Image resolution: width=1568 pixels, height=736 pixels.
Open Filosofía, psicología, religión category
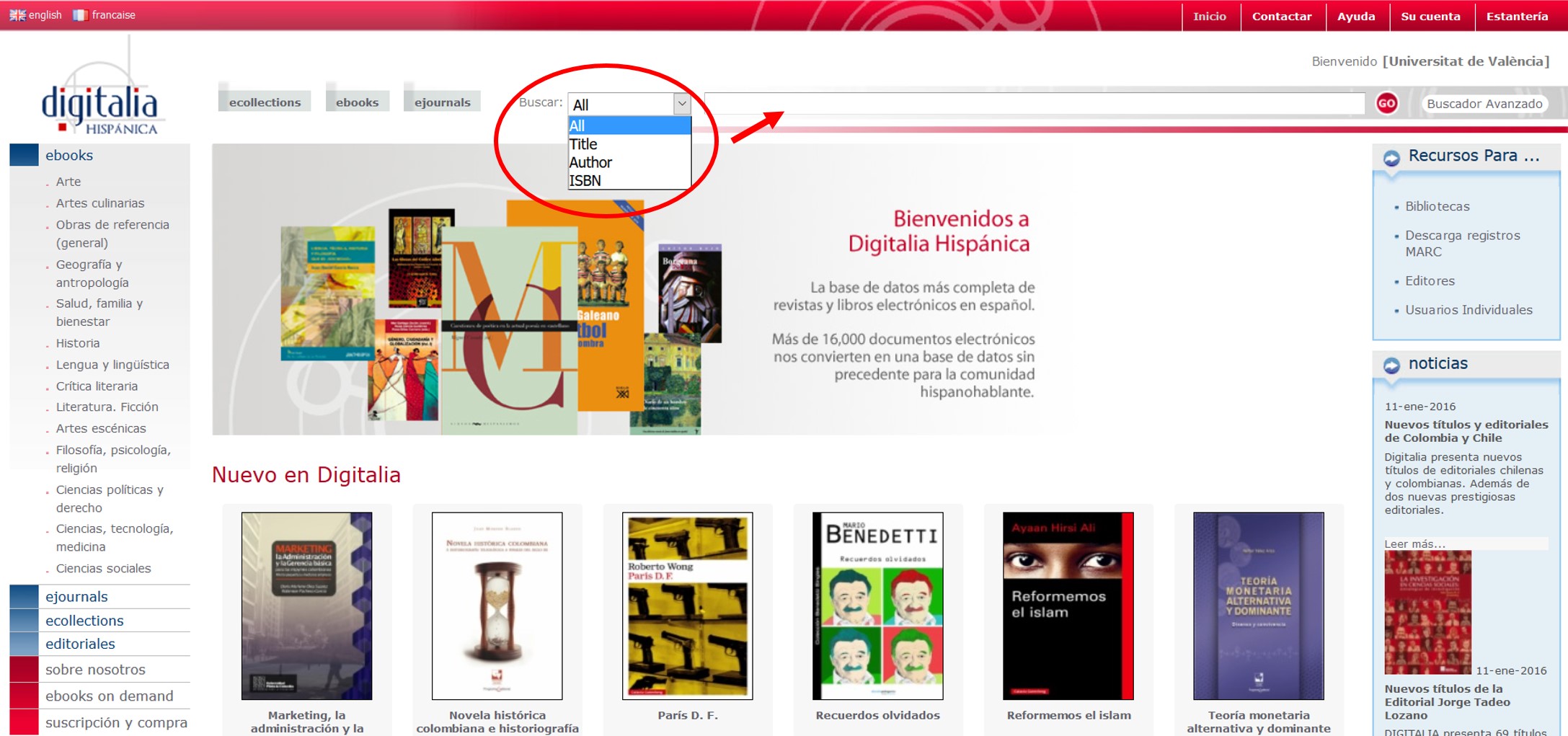point(113,458)
